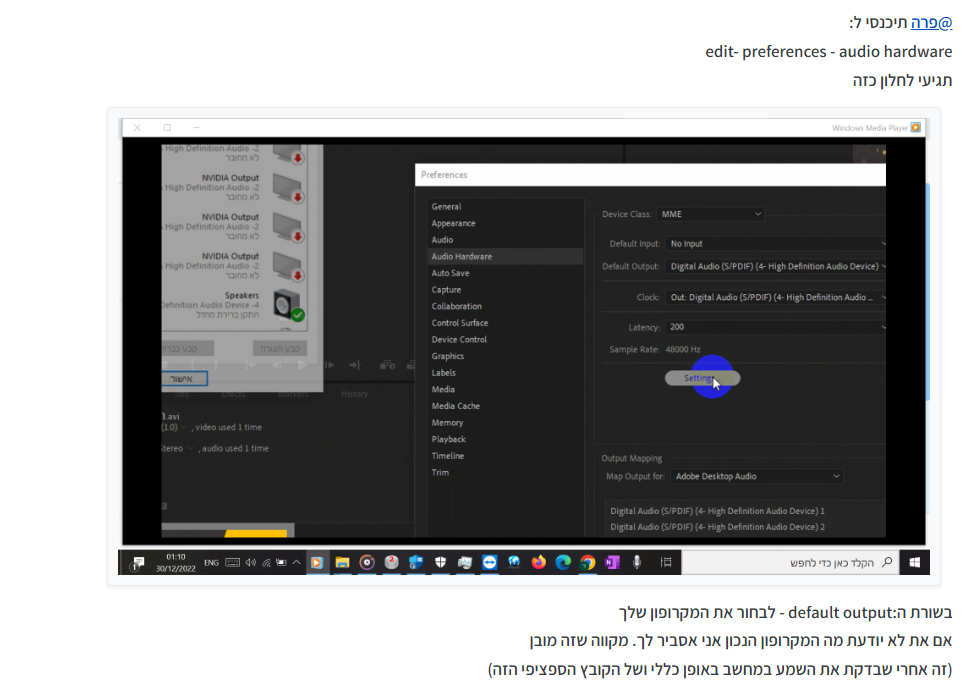Screen dimensions: 964x691
Task: Open the Device Class MME dropdown
Action: coord(711,214)
